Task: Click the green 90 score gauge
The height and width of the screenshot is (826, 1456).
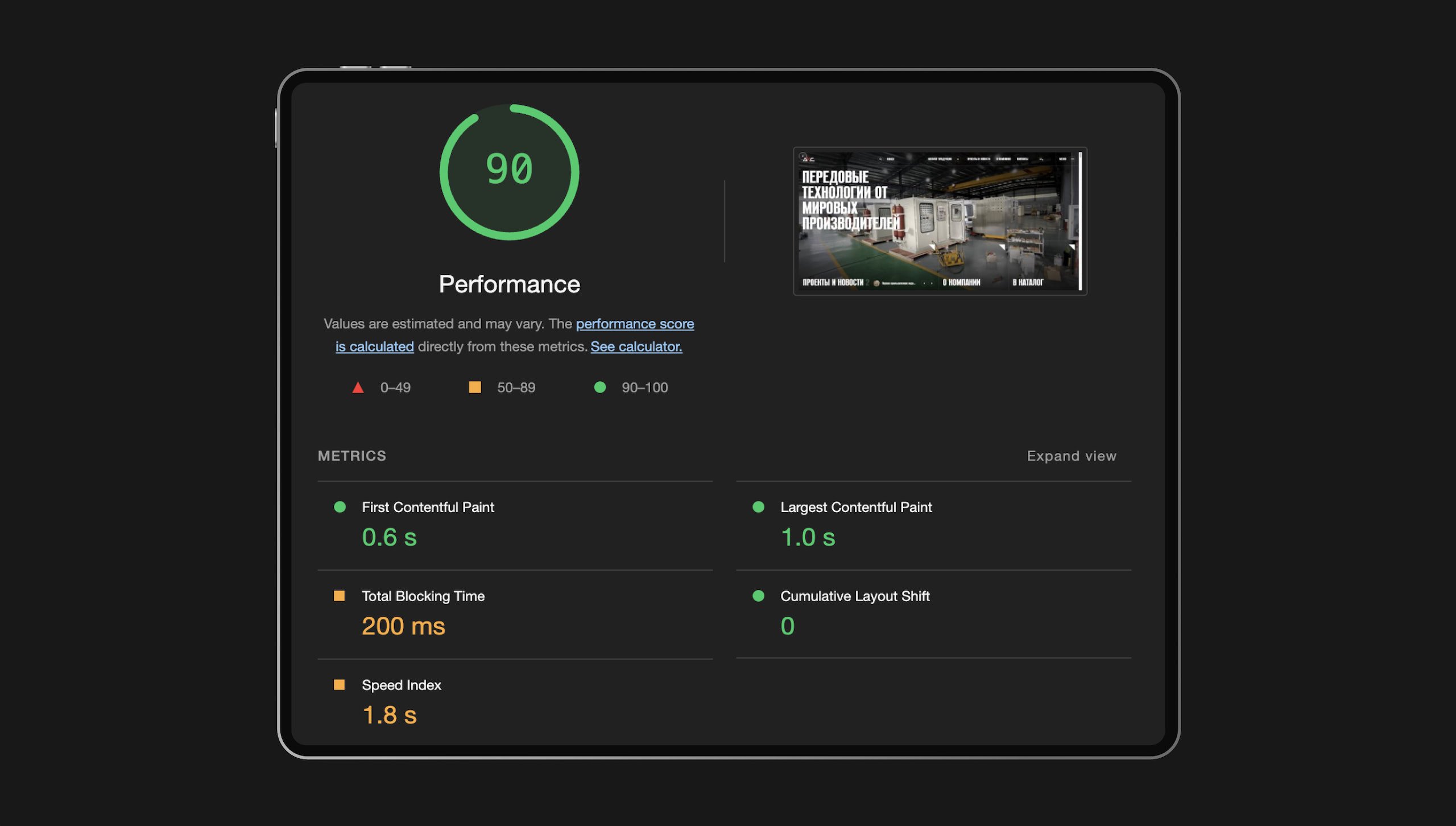Action: coord(509,171)
